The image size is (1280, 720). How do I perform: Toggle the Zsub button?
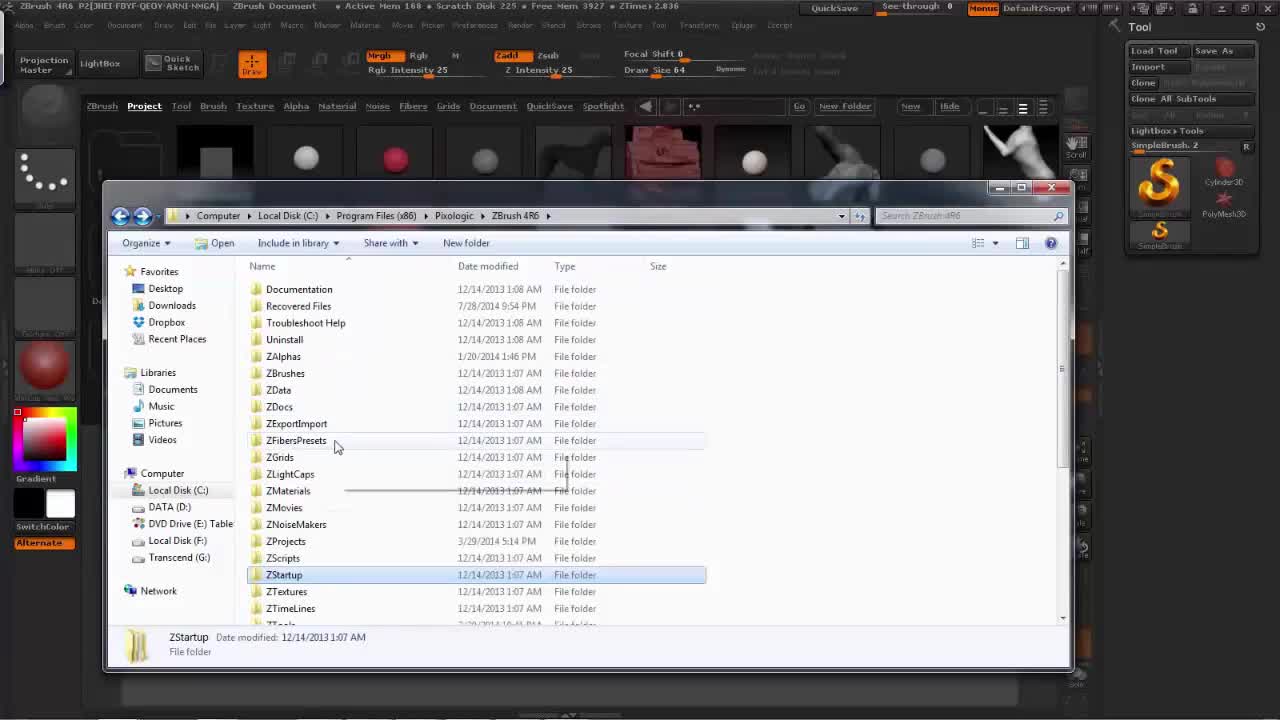548,56
